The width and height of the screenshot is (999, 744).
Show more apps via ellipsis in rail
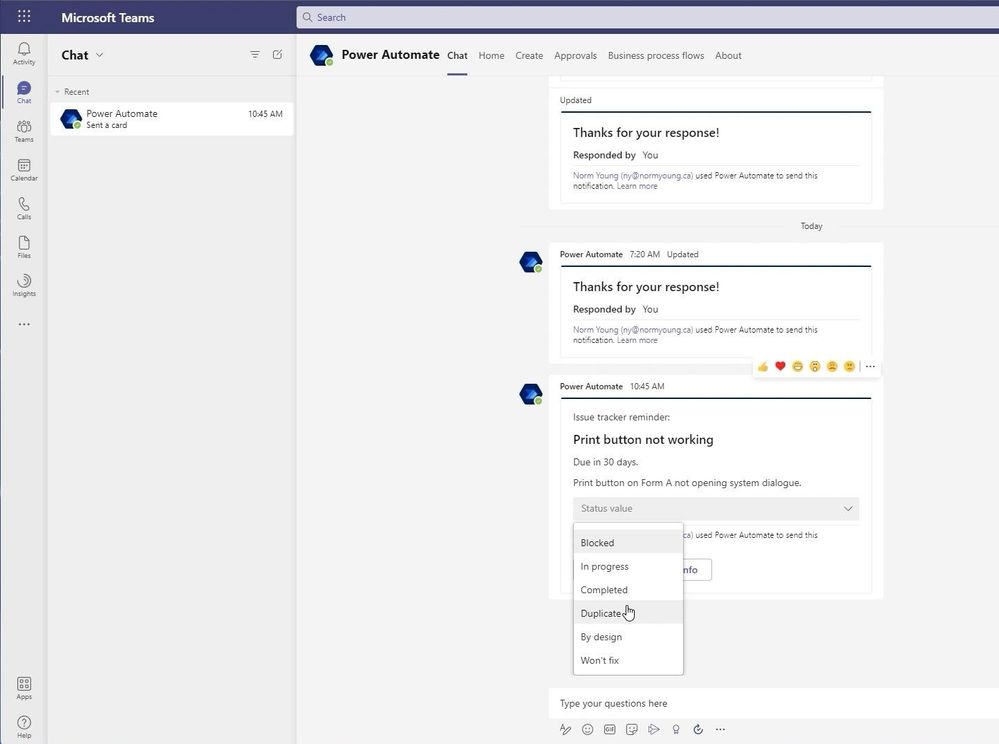point(24,324)
